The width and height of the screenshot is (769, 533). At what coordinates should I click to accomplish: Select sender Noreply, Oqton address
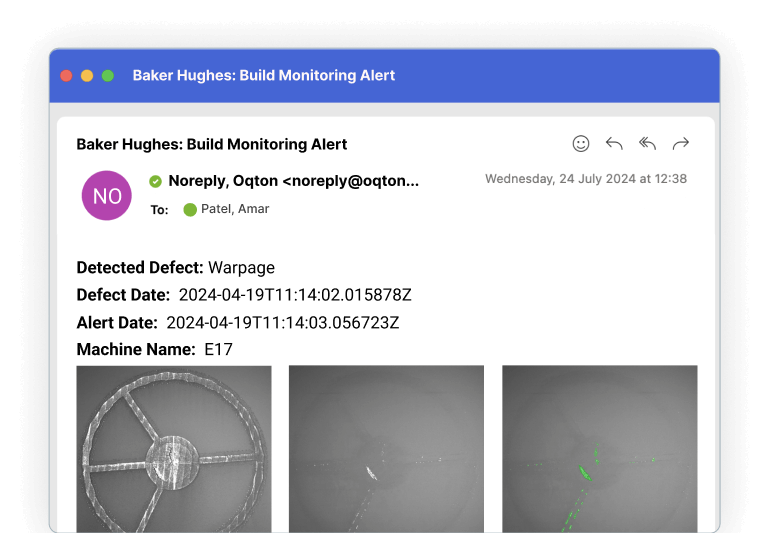[293, 181]
